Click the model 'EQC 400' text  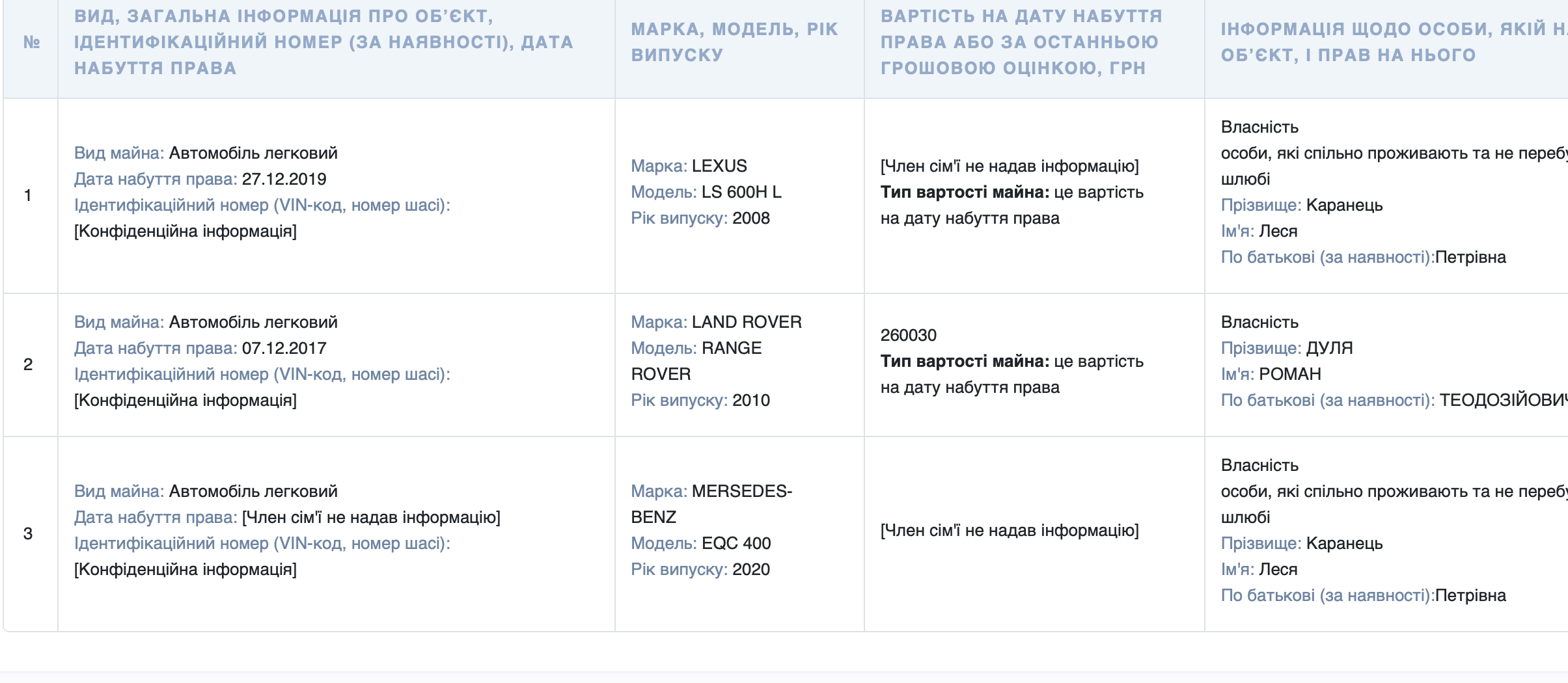[736, 543]
